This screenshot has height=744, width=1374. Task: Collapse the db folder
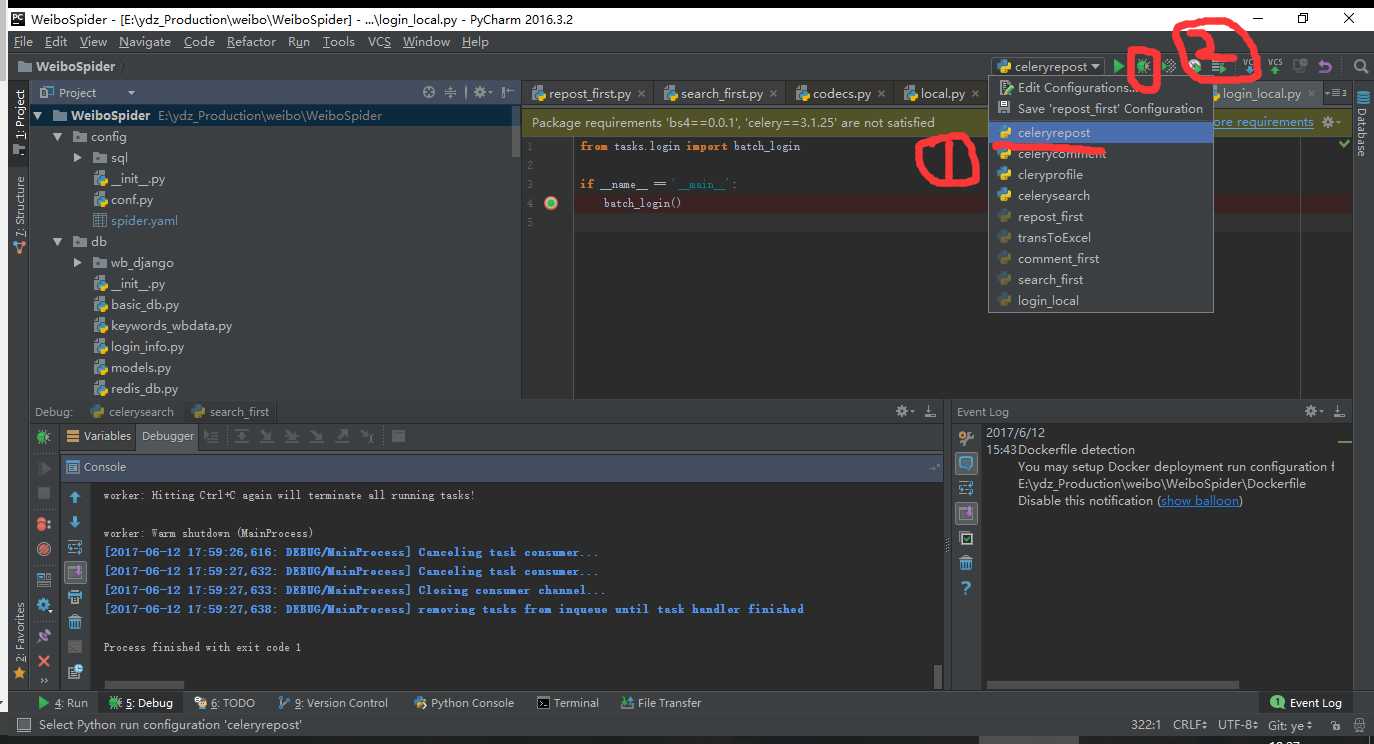pos(58,242)
